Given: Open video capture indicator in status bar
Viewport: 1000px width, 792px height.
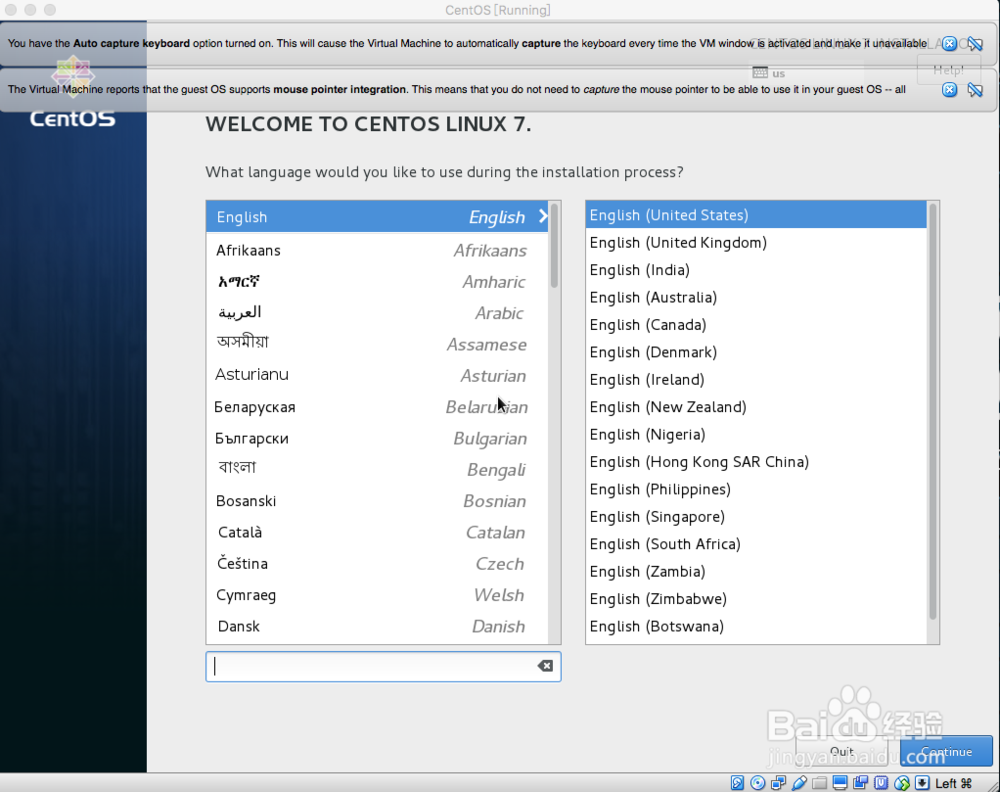Looking at the screenshot, I should (x=860, y=783).
